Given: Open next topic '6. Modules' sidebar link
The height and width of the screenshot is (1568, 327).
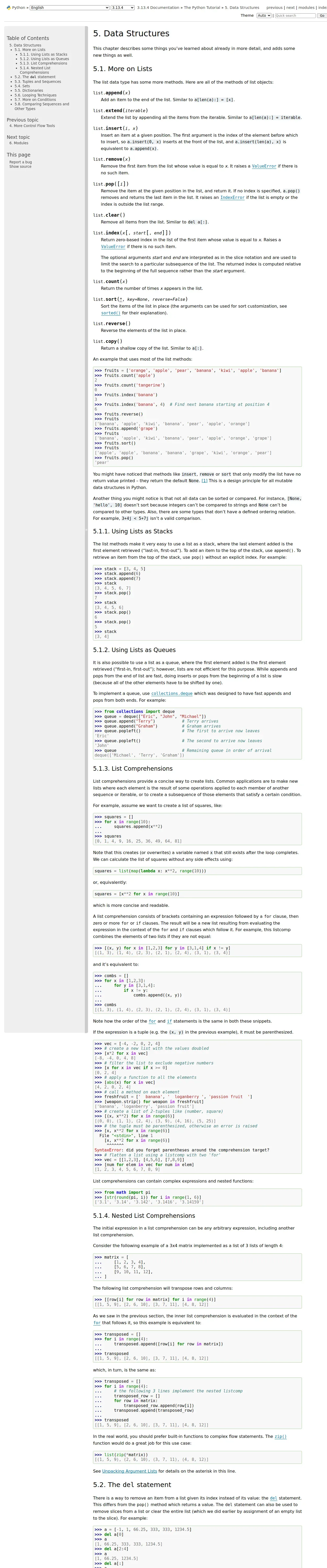Looking at the screenshot, I should pyautogui.click(x=19, y=143).
